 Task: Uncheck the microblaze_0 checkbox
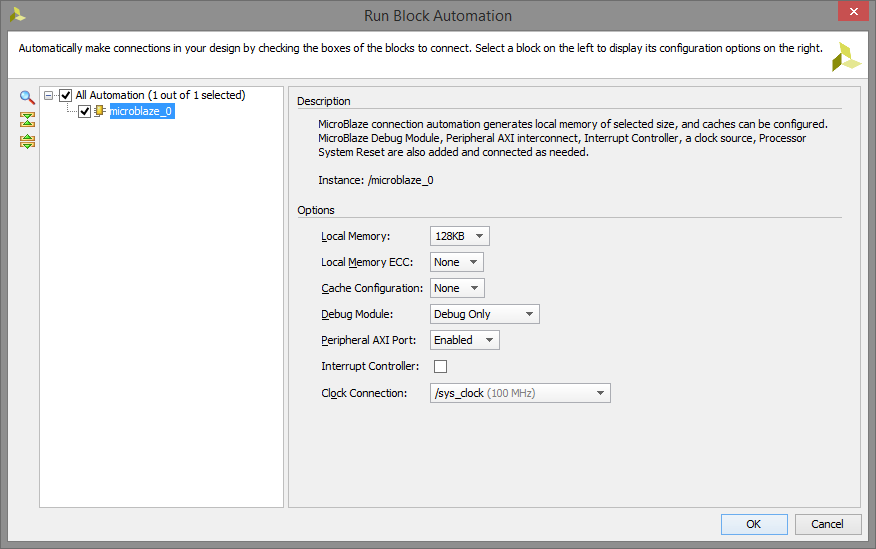pos(84,111)
